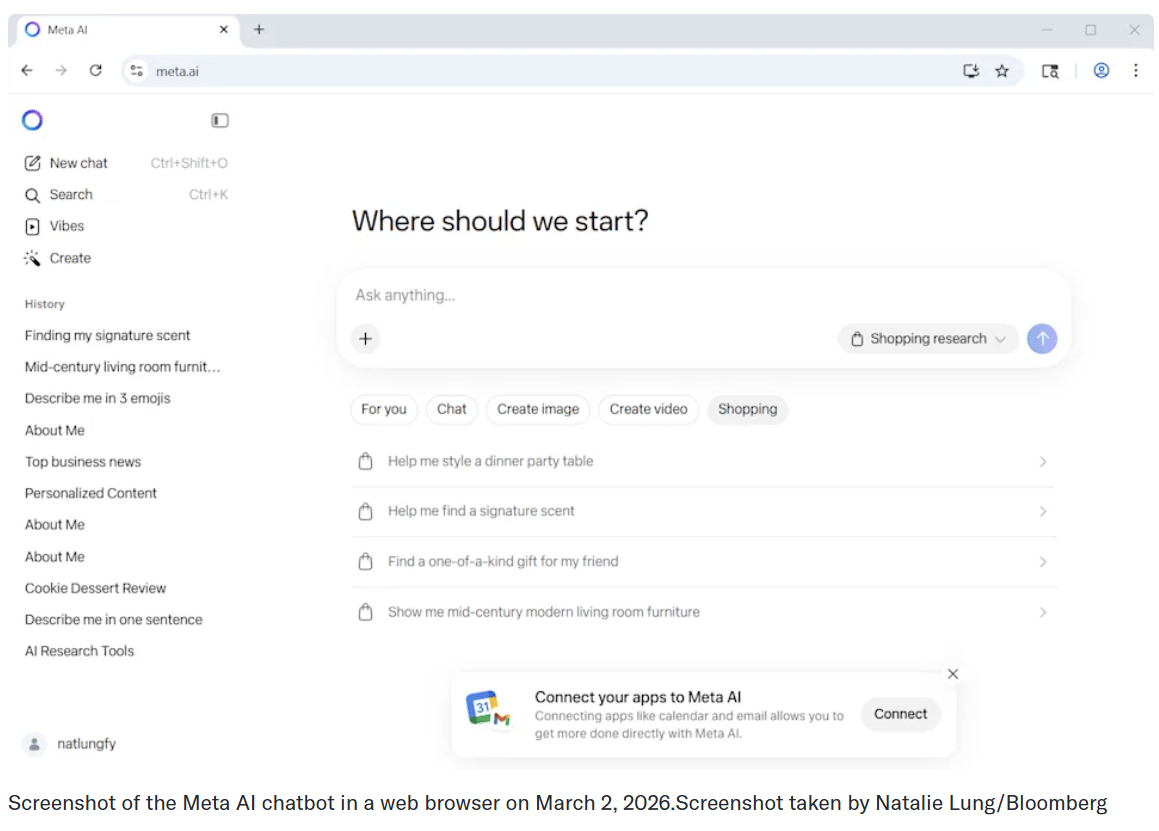Open 'Describe me in 3 emojis' chat
The width and height of the screenshot is (1159, 831).
(x=98, y=398)
